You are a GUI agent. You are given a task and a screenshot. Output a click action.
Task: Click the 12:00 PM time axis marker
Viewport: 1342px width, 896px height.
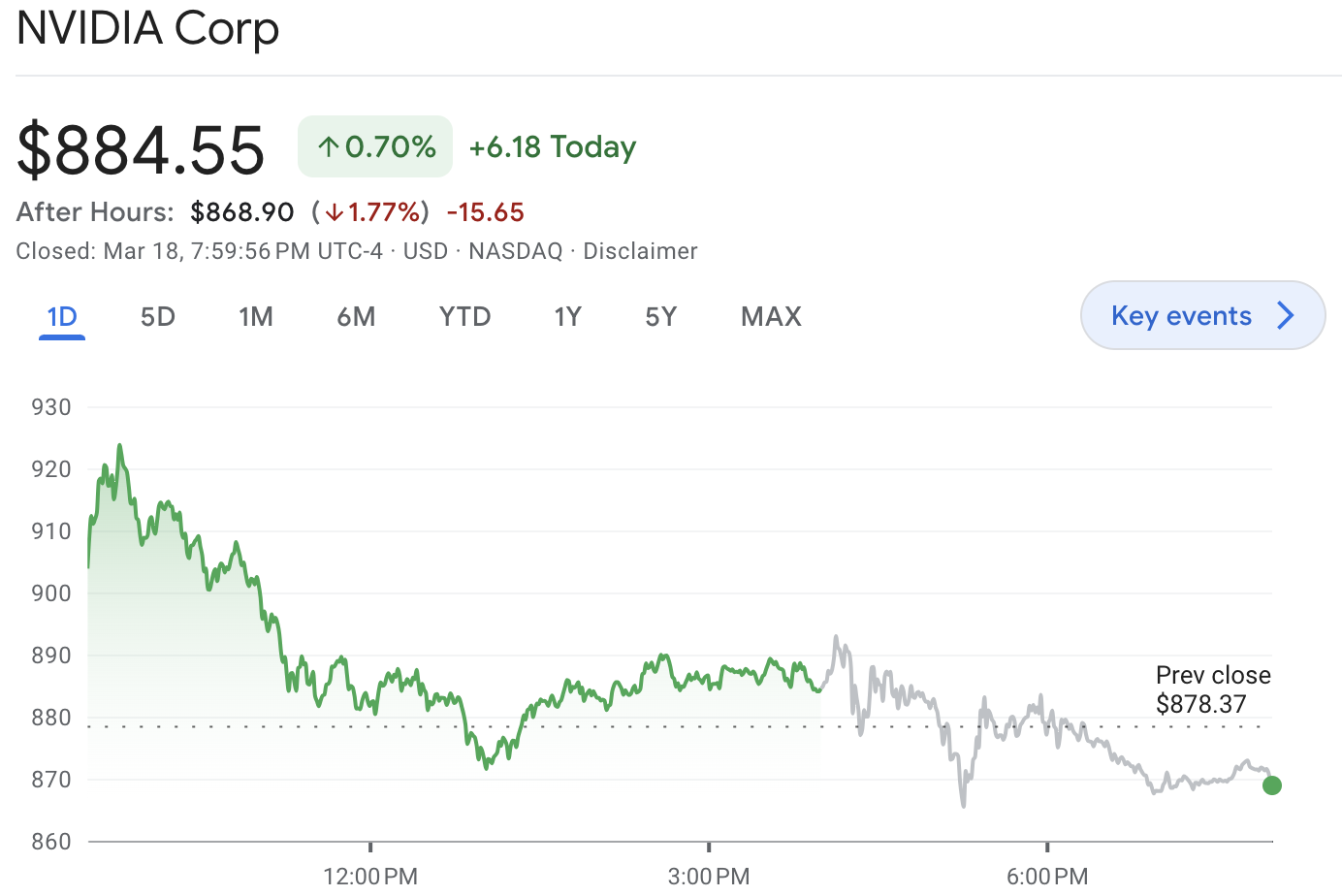pyautogui.click(x=370, y=877)
